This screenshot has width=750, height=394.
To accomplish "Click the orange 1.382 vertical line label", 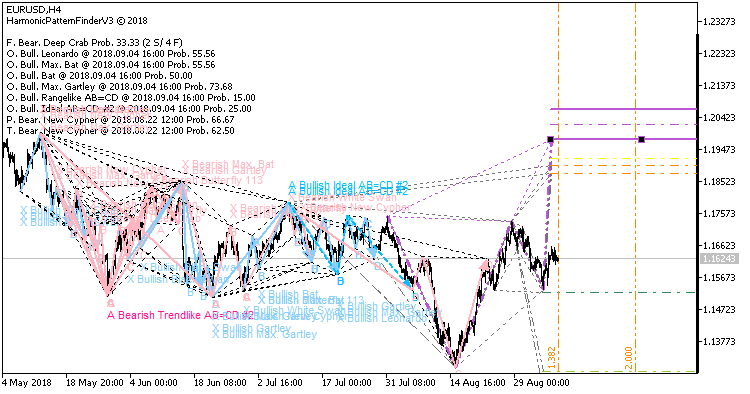I will pyautogui.click(x=551, y=359).
